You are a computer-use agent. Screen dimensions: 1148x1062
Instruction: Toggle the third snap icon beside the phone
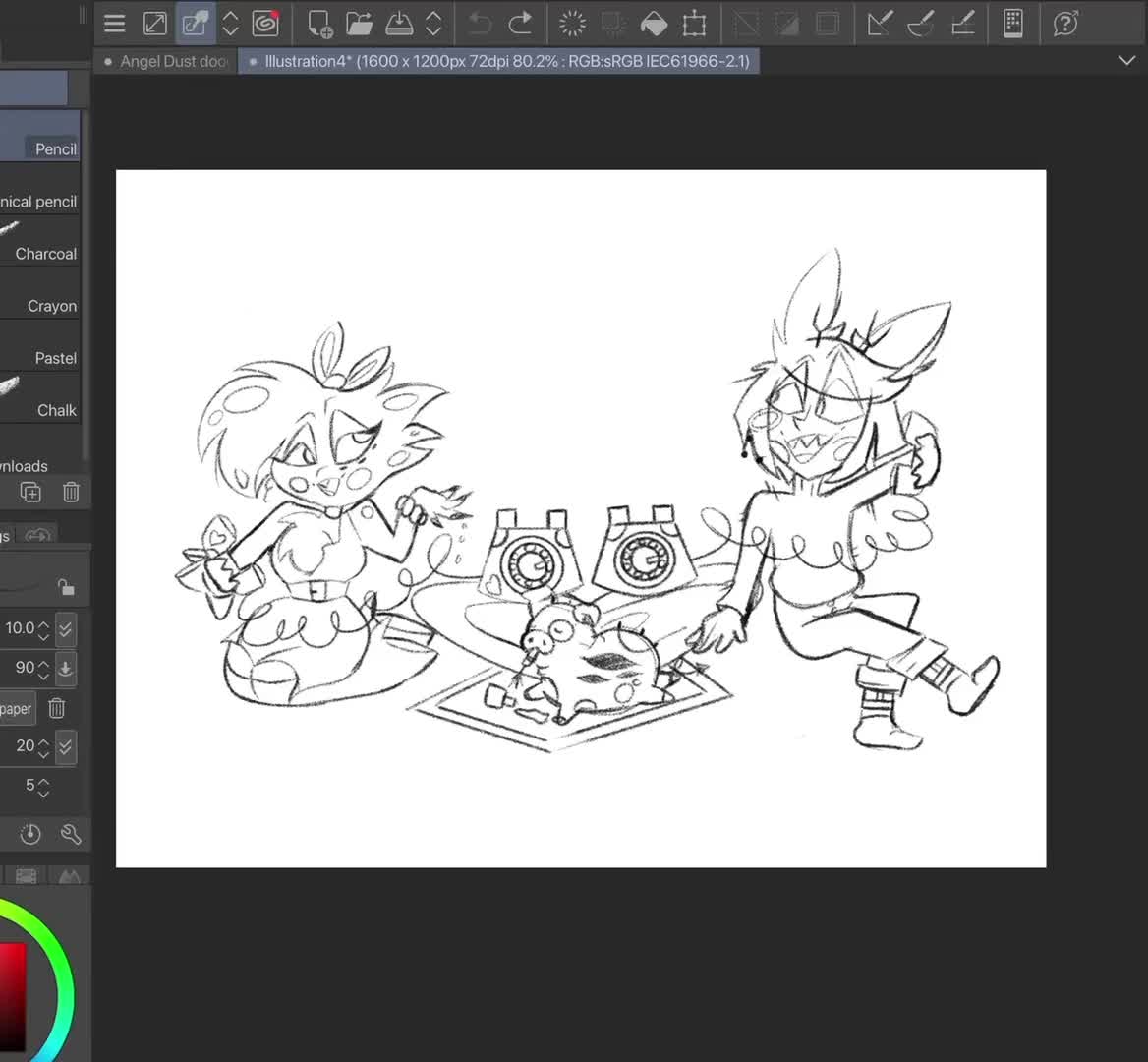click(x=962, y=24)
